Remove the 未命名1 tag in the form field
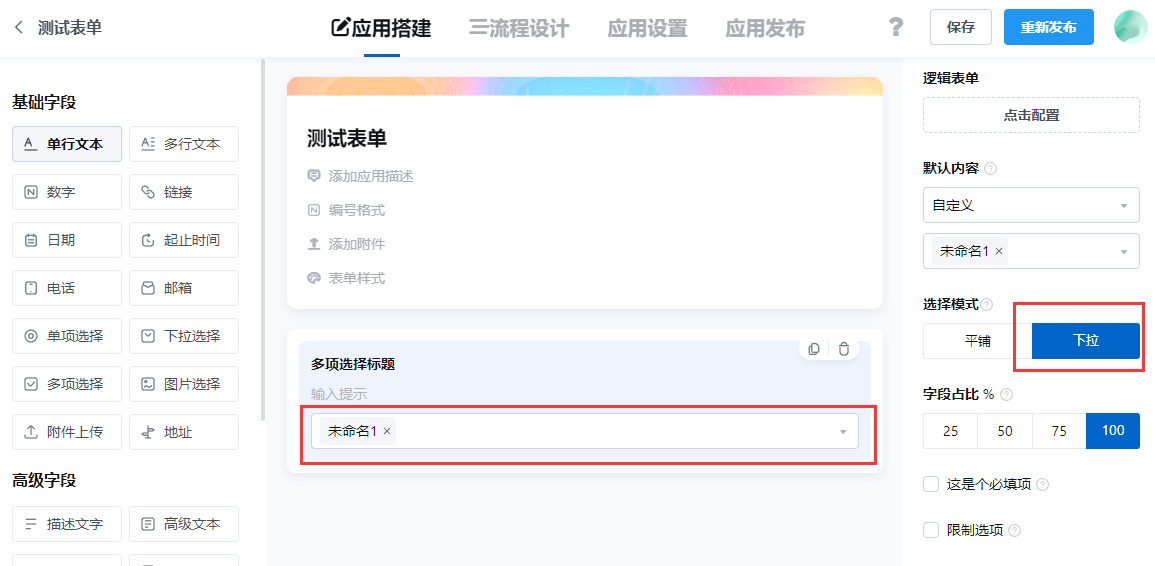 (388, 431)
